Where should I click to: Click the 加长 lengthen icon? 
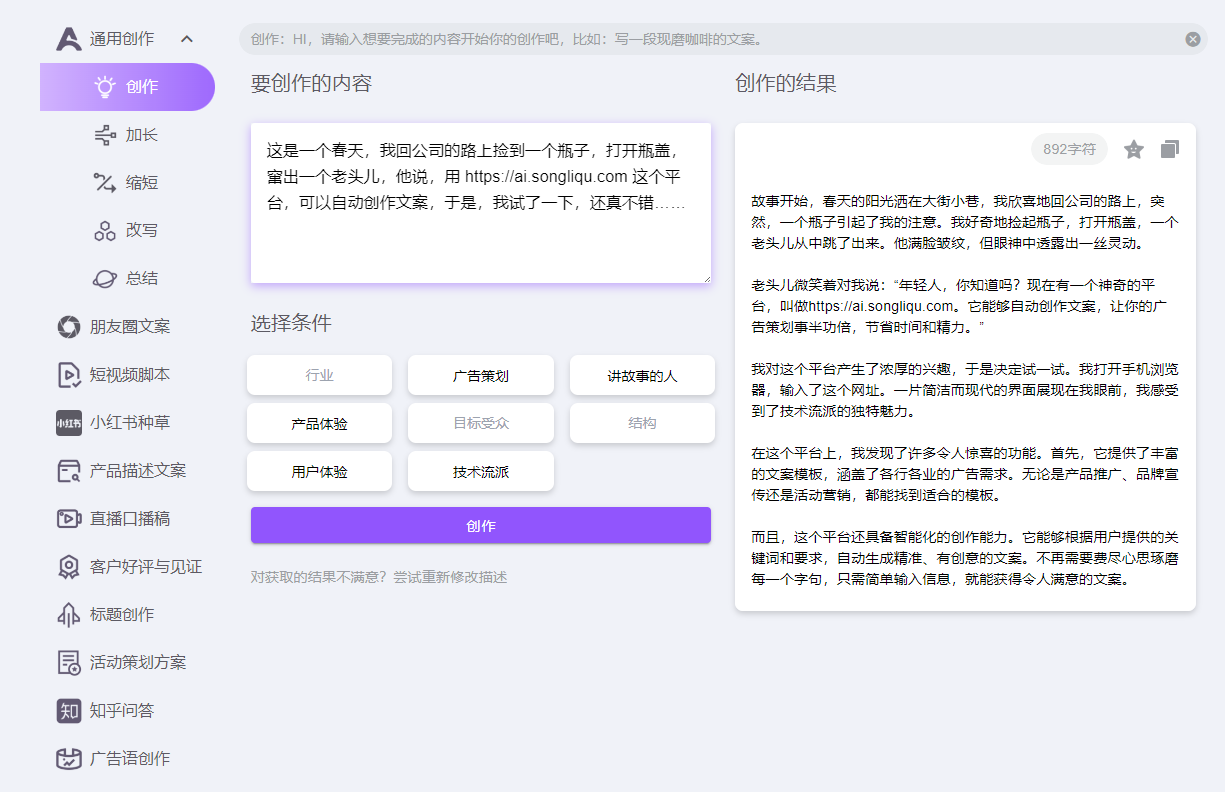coord(104,135)
